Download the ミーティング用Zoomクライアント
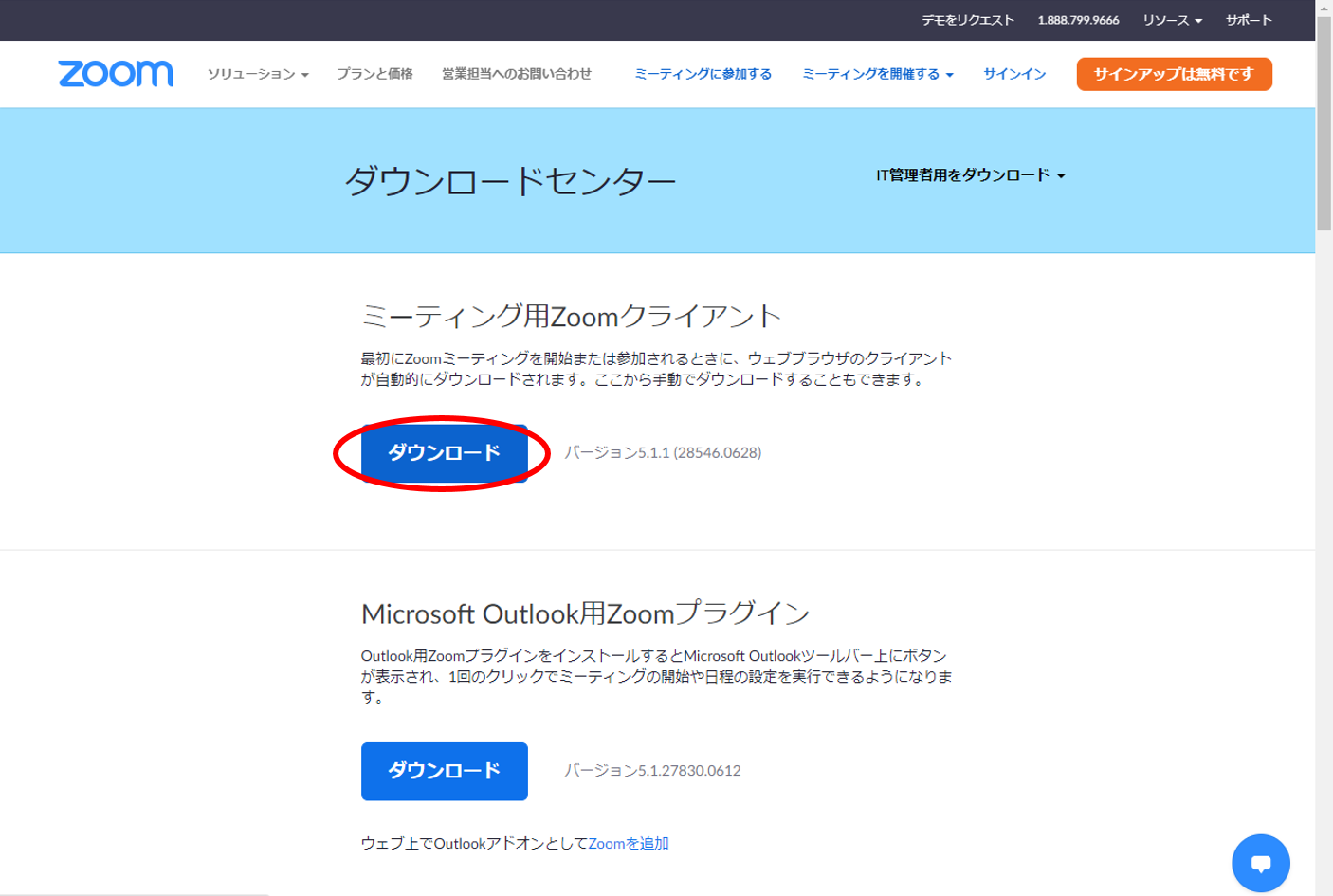This screenshot has height=896, width=1333. tap(444, 453)
